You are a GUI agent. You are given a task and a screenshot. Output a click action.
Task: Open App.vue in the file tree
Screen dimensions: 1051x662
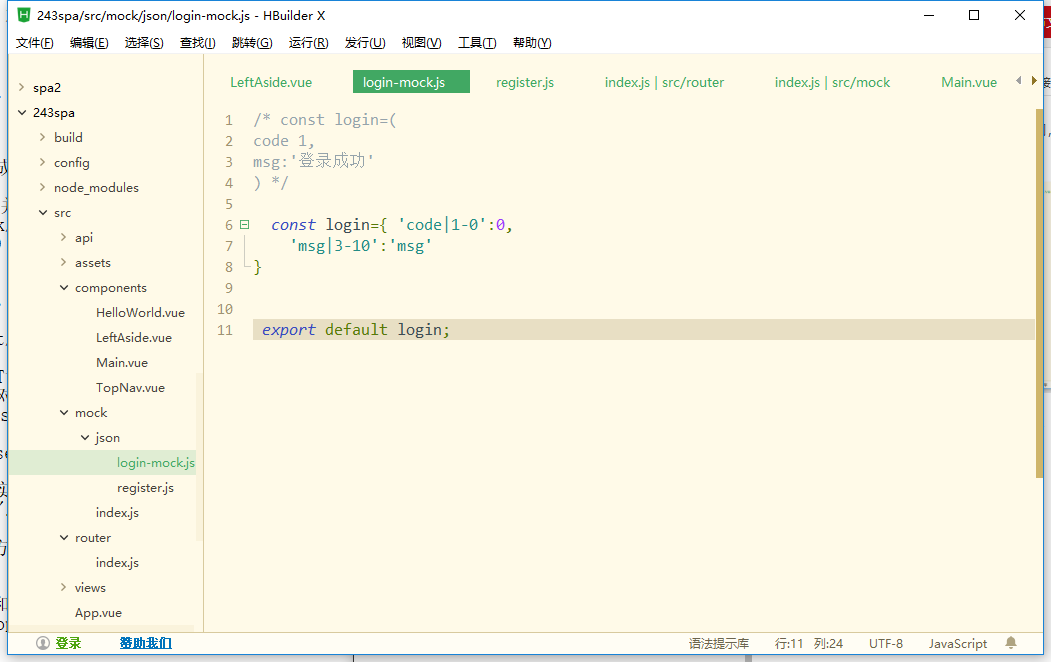click(x=98, y=613)
